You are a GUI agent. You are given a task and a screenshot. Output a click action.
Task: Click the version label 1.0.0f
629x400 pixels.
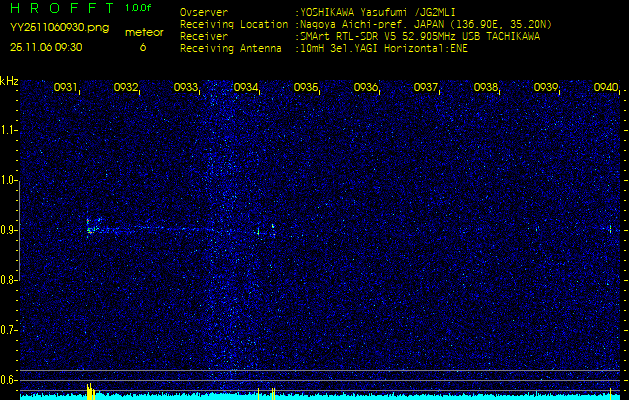tap(138, 8)
